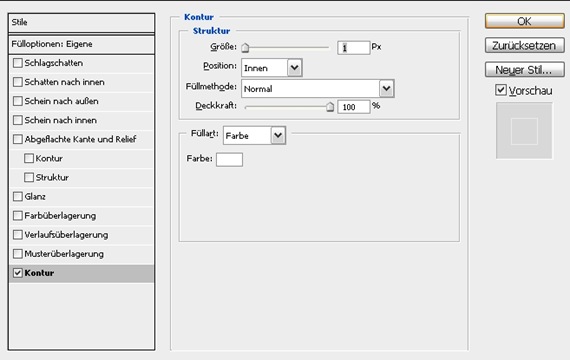Screen dimensions: 570x360
Task: Enable Abgeflachte Kante und Relief checkbox
Action: pyautogui.click(x=17, y=139)
